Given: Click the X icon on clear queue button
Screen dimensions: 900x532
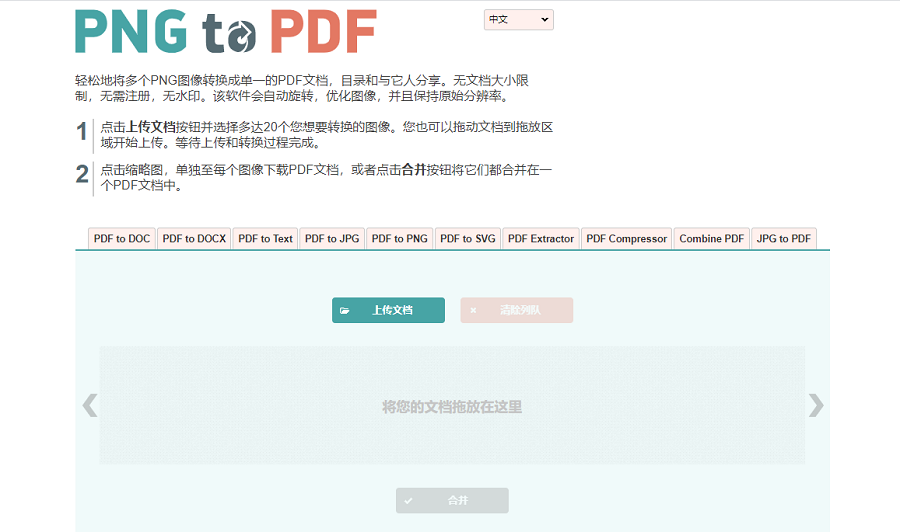Looking at the screenshot, I should click(x=473, y=311).
